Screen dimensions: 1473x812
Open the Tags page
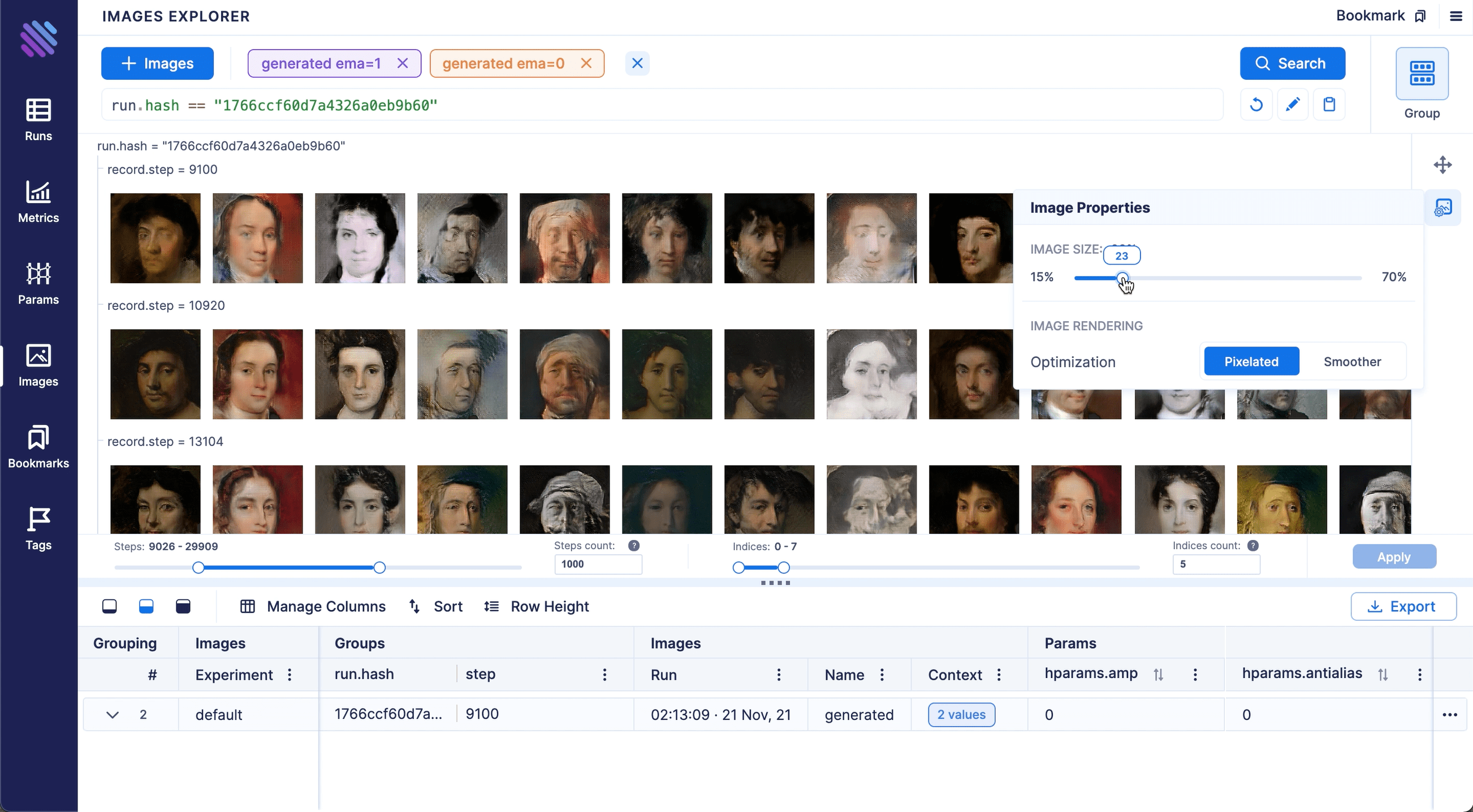pyautogui.click(x=38, y=528)
